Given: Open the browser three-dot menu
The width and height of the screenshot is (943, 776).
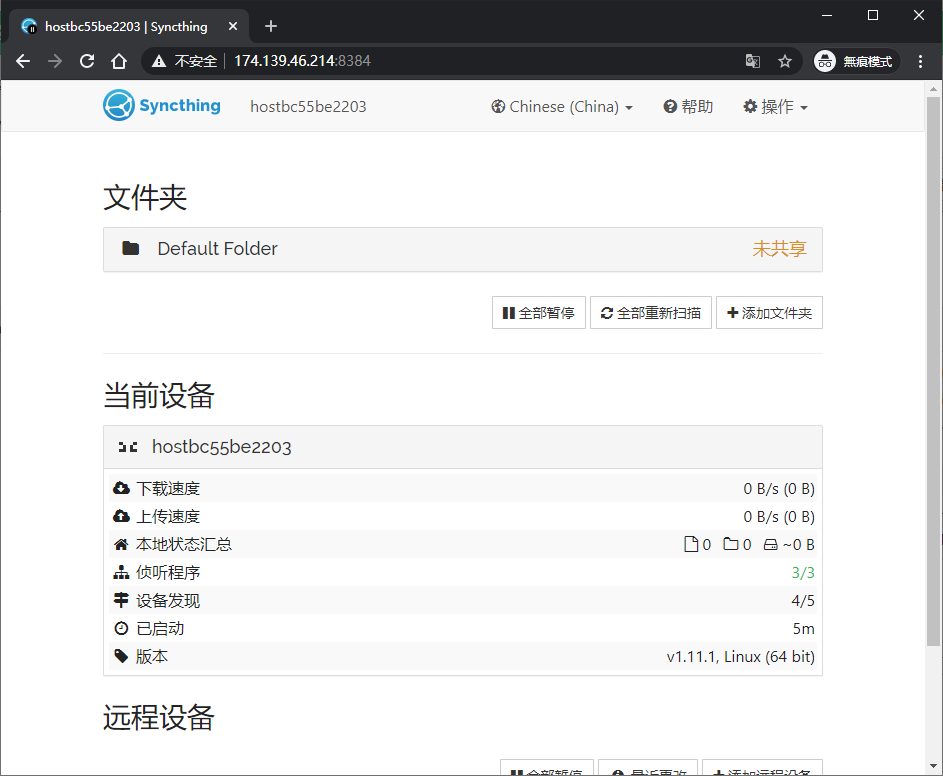Looking at the screenshot, I should 920,61.
